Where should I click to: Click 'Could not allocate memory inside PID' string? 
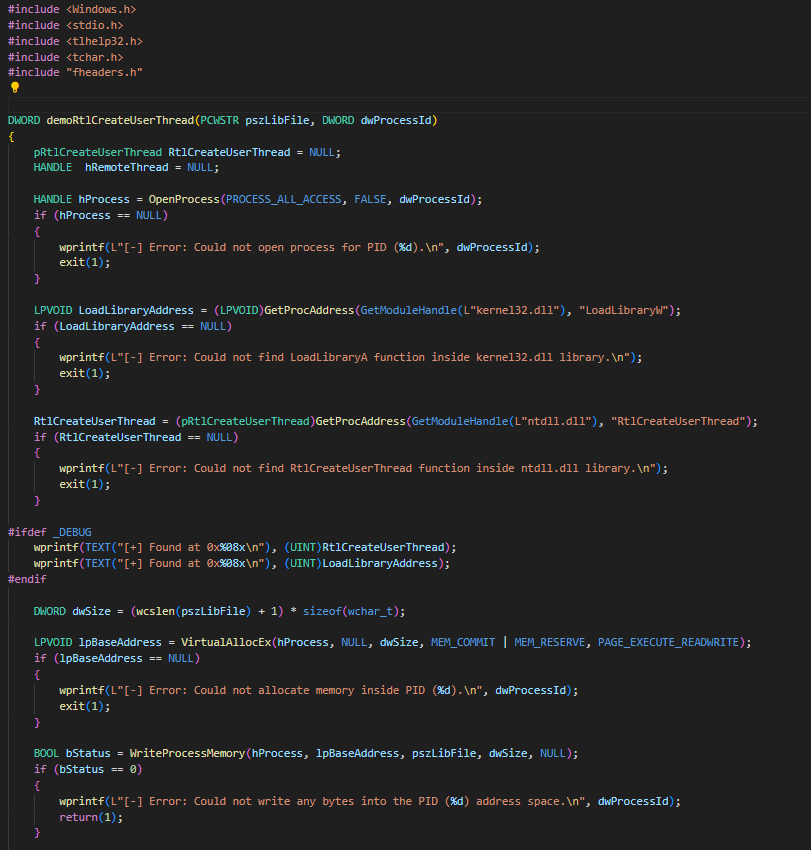coord(309,690)
